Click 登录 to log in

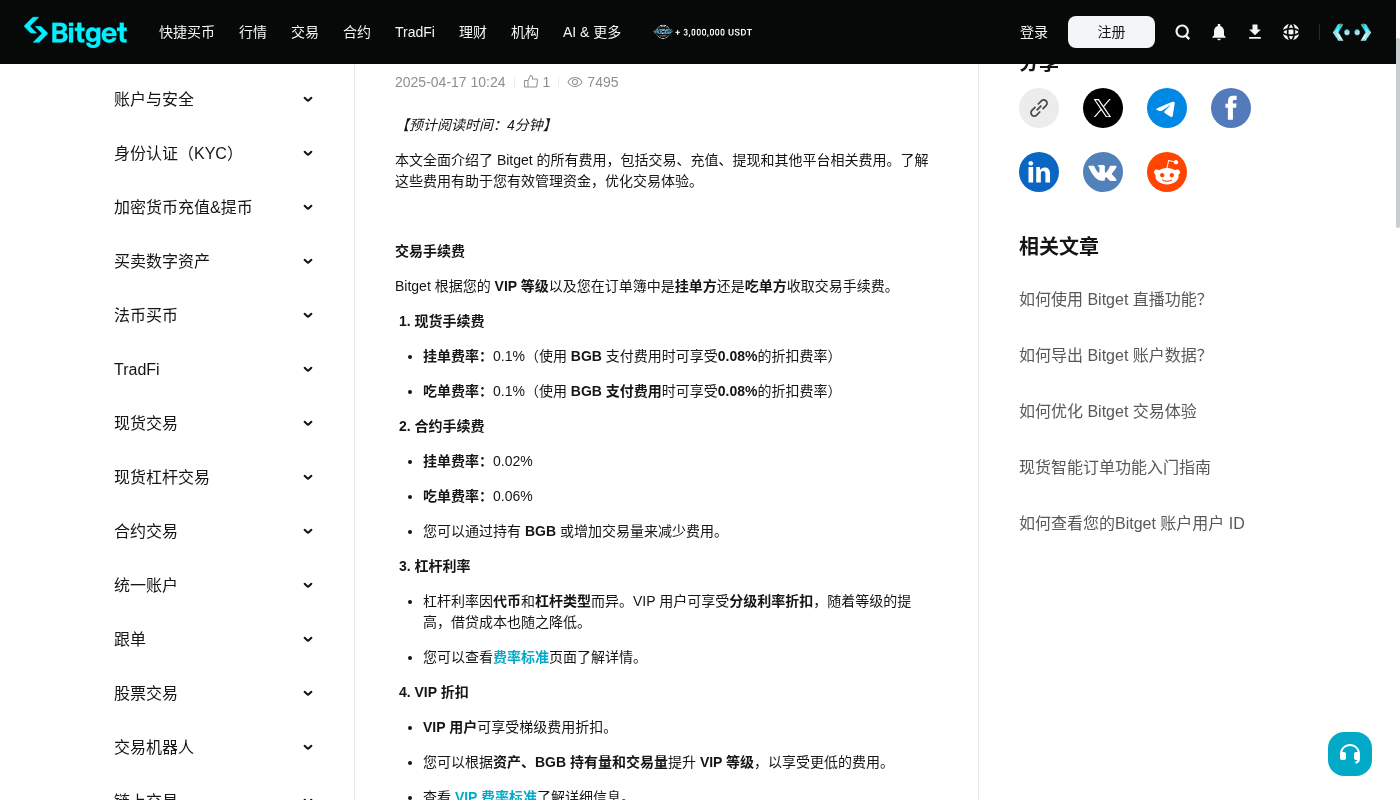[1034, 32]
